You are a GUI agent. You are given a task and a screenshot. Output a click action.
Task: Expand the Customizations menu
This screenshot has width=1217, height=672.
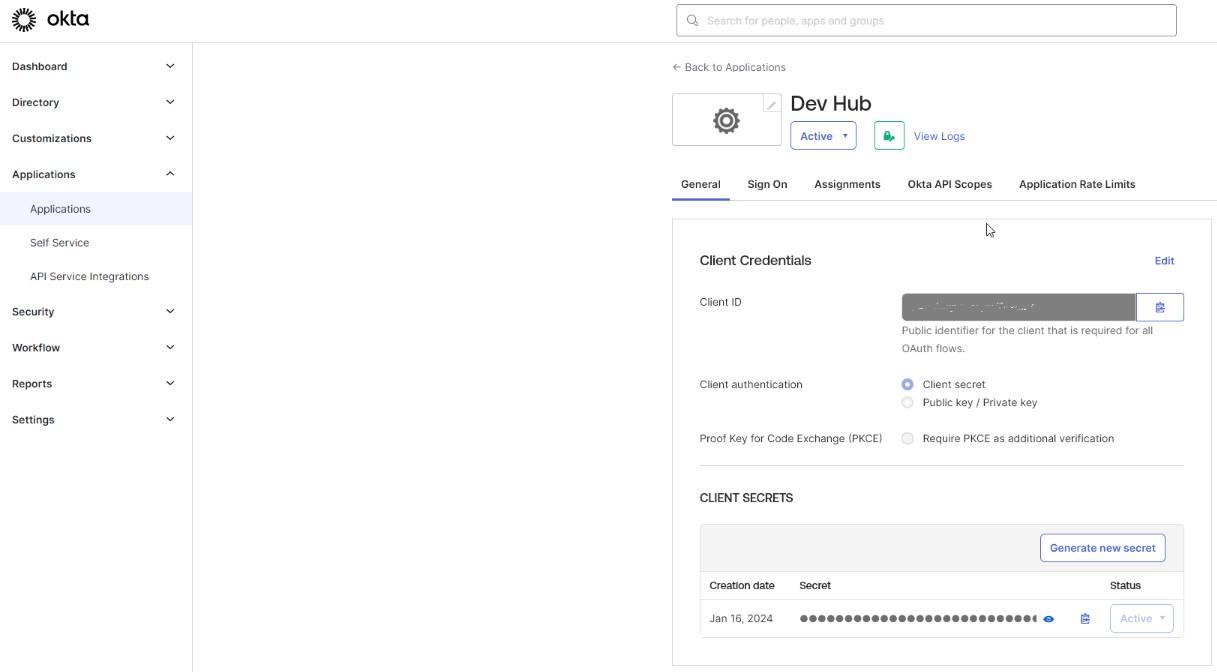click(95, 138)
